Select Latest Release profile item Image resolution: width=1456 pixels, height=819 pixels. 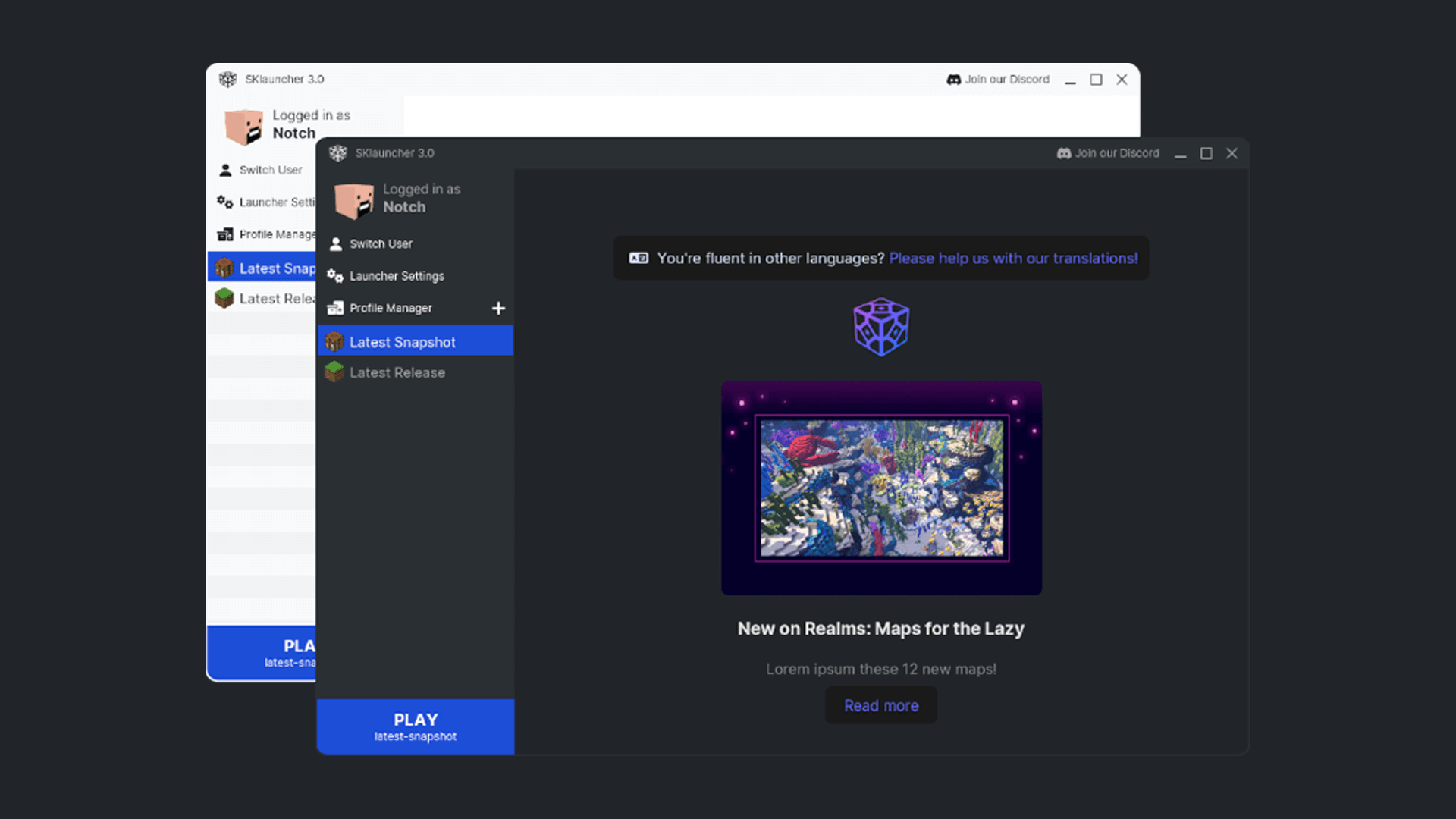tap(397, 371)
